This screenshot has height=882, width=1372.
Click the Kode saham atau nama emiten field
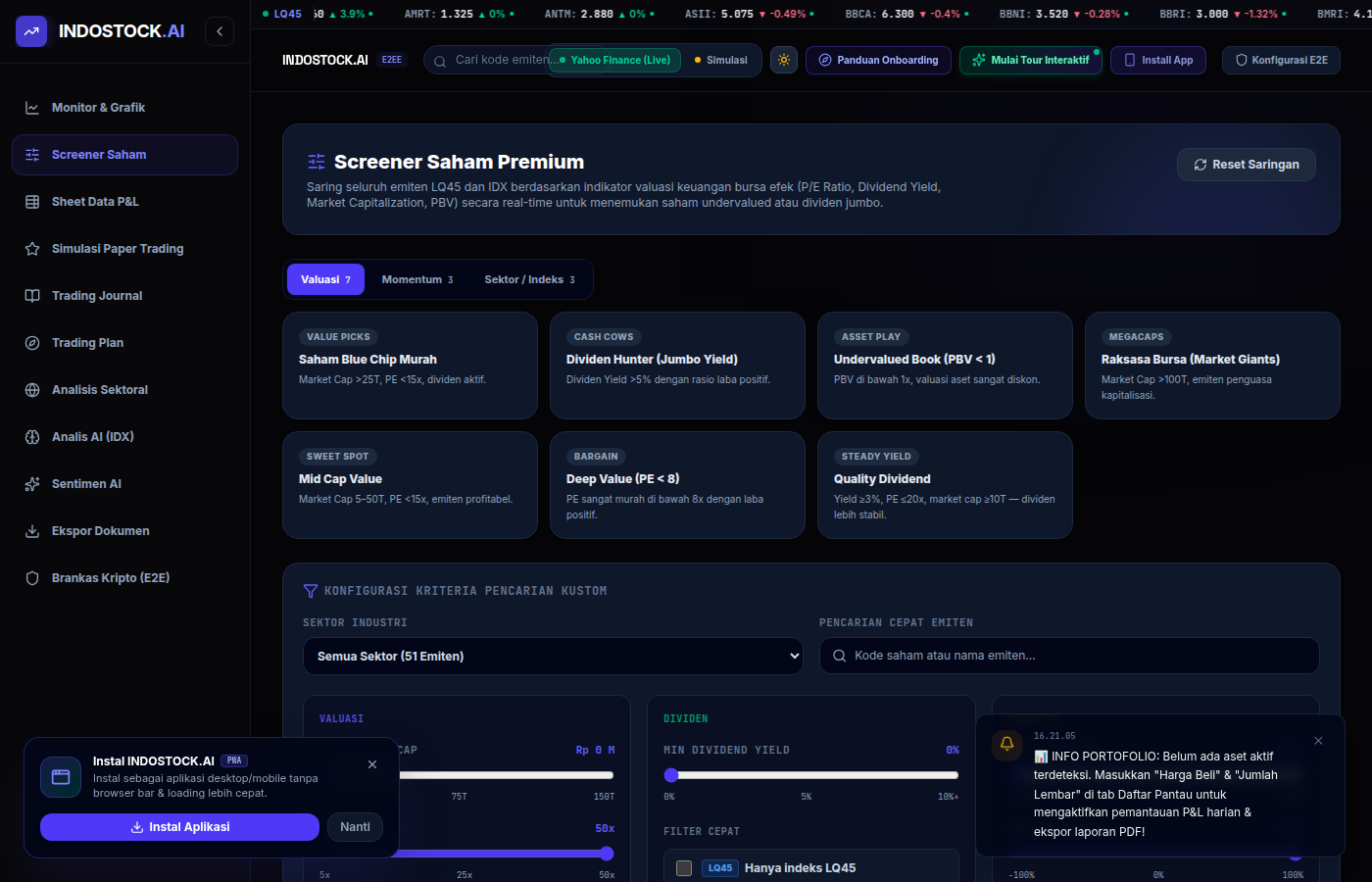click(x=1069, y=656)
